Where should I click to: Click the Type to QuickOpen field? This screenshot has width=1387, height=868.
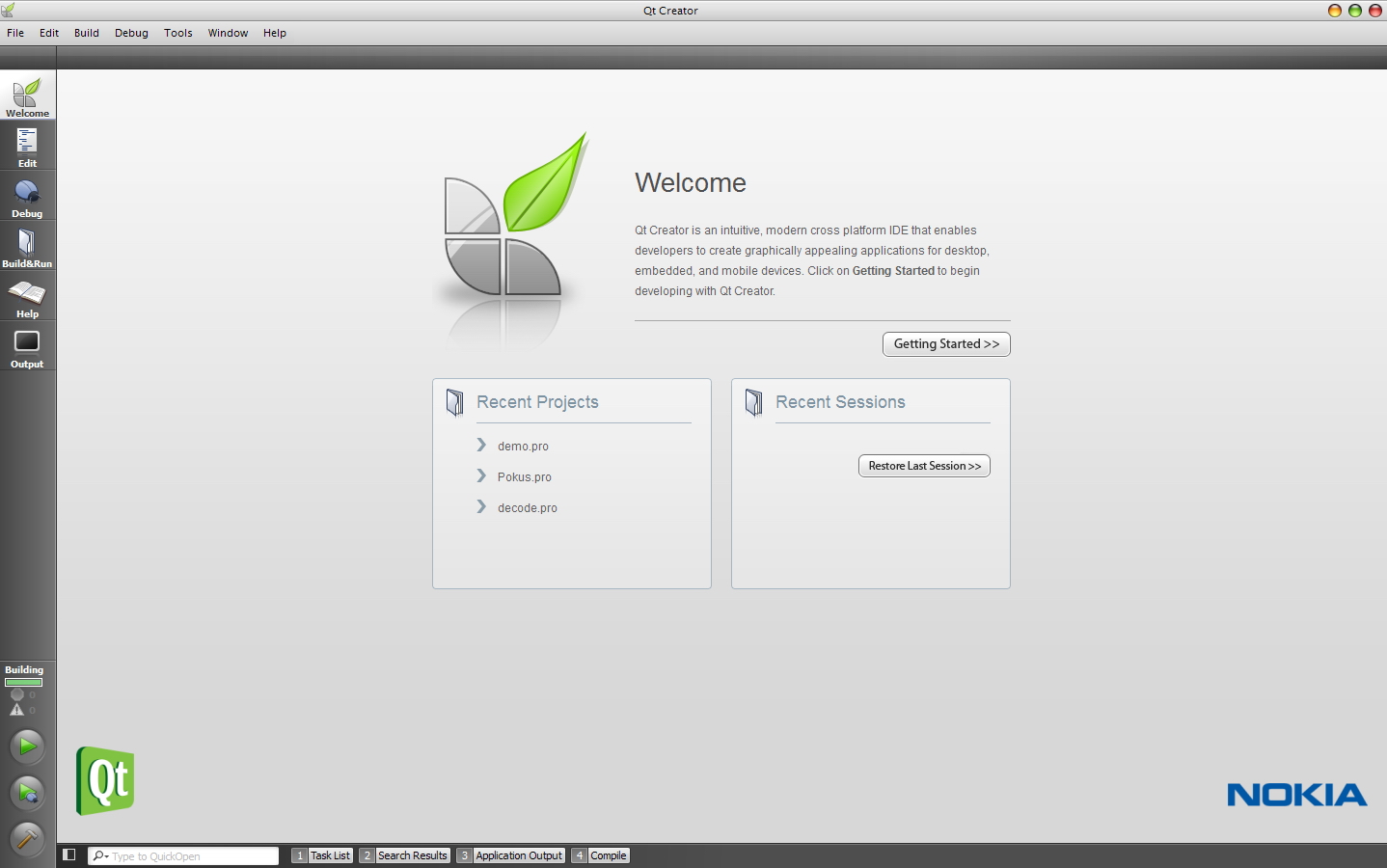[x=183, y=855]
